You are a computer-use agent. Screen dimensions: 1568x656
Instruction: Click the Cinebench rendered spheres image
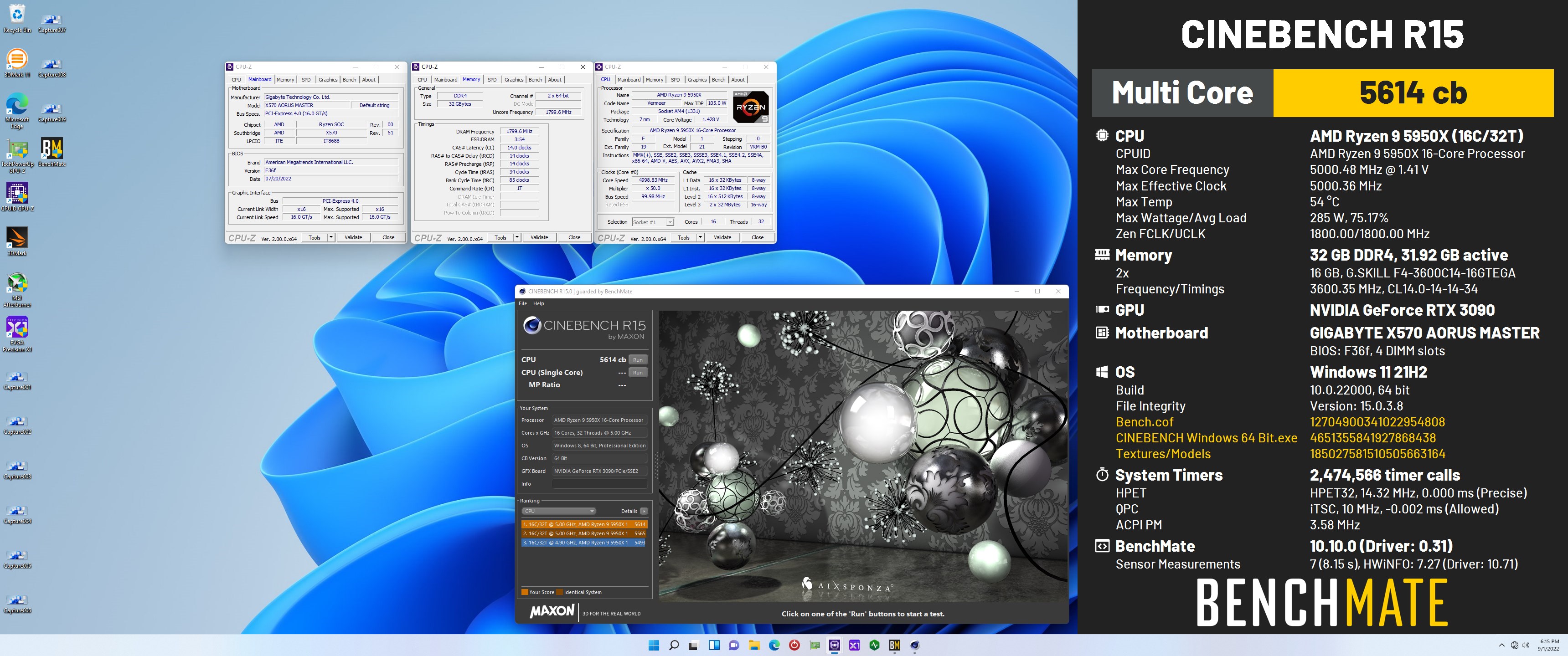[863, 456]
